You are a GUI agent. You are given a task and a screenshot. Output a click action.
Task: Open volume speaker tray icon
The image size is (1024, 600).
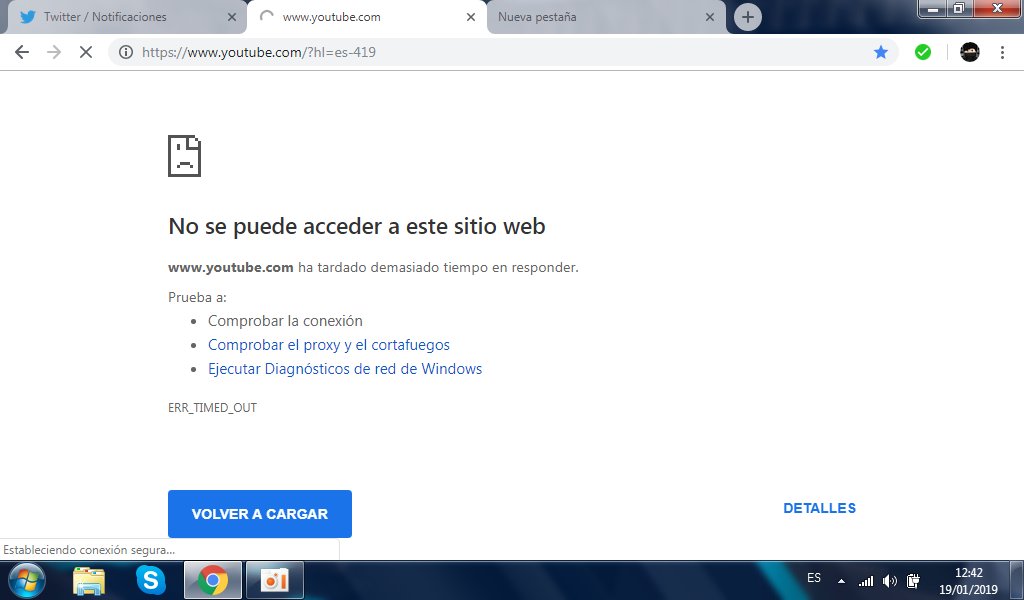pos(889,580)
